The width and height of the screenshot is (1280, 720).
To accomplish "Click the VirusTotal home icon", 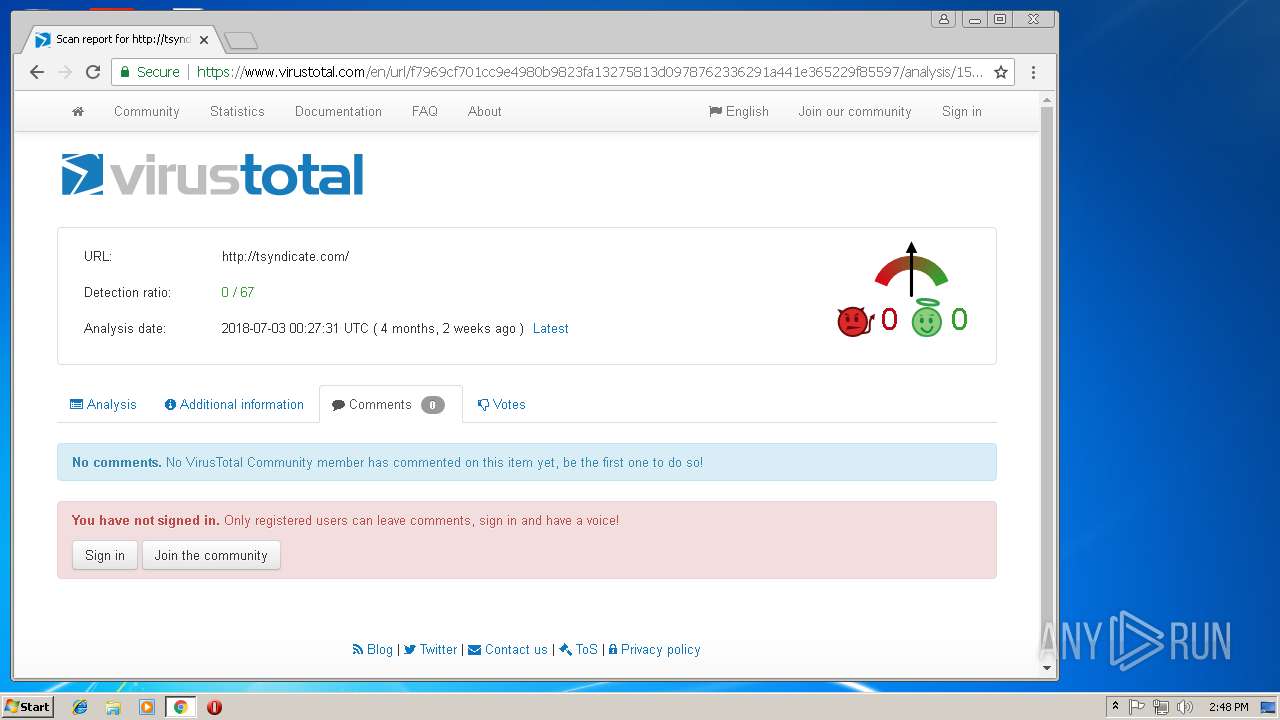I will (x=78, y=111).
